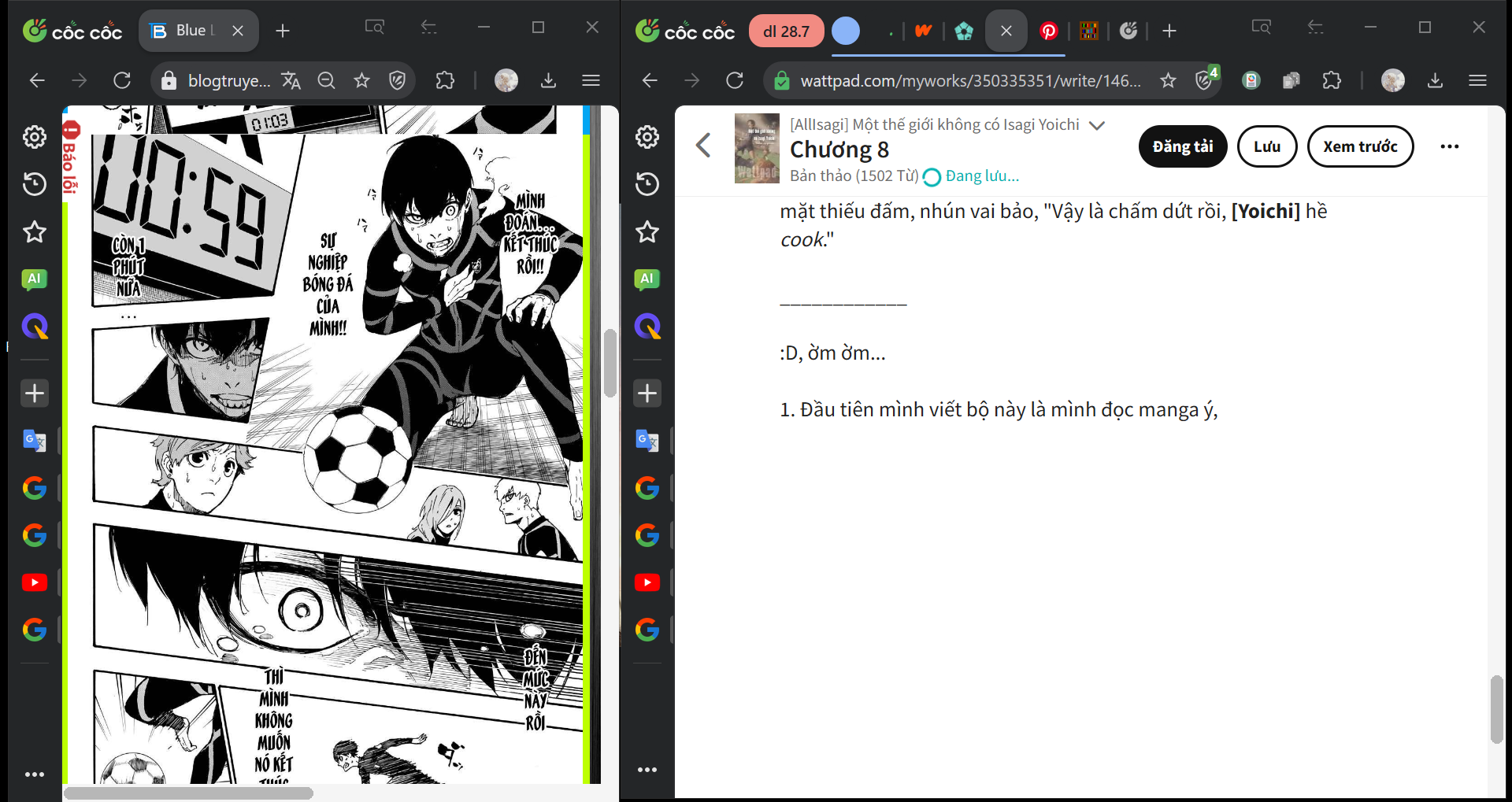The image size is (1512, 802).
Task: Open YouTube shortcut in left window sidebar
Action: pos(35,582)
